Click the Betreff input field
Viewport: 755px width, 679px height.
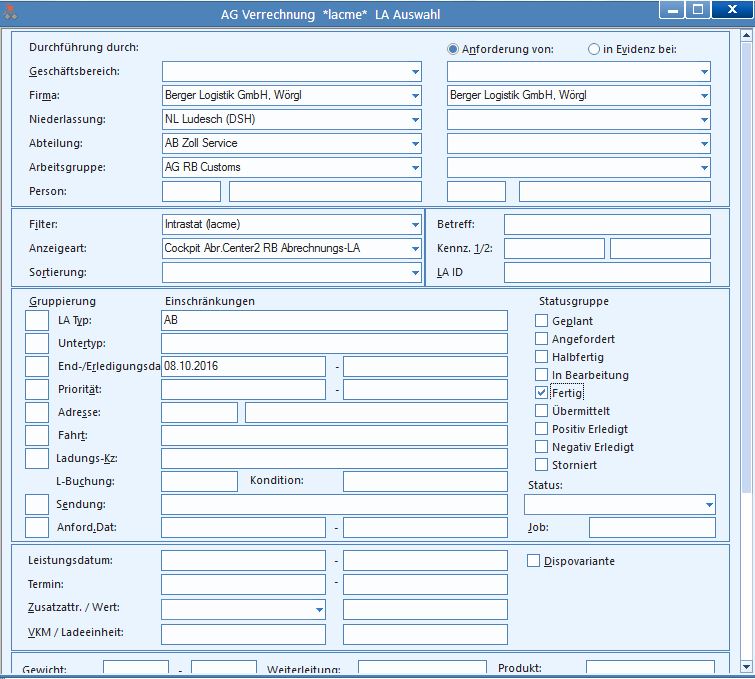tap(607, 224)
